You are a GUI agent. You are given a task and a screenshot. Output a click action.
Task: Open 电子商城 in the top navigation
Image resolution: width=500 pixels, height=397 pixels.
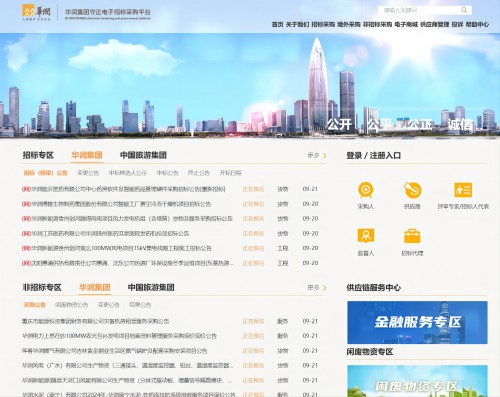[x=406, y=24]
